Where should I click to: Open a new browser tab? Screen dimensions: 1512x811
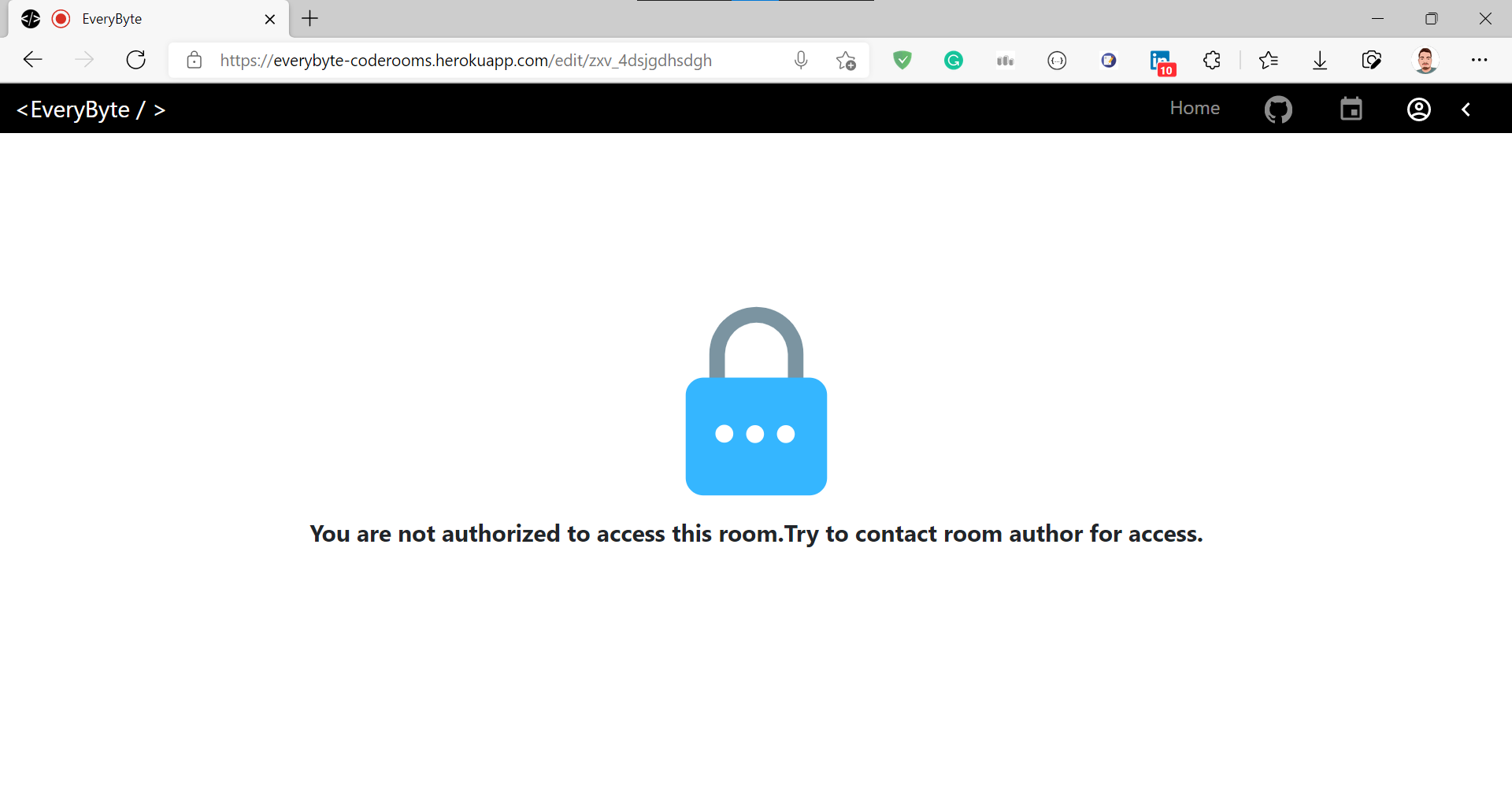pyautogui.click(x=310, y=18)
